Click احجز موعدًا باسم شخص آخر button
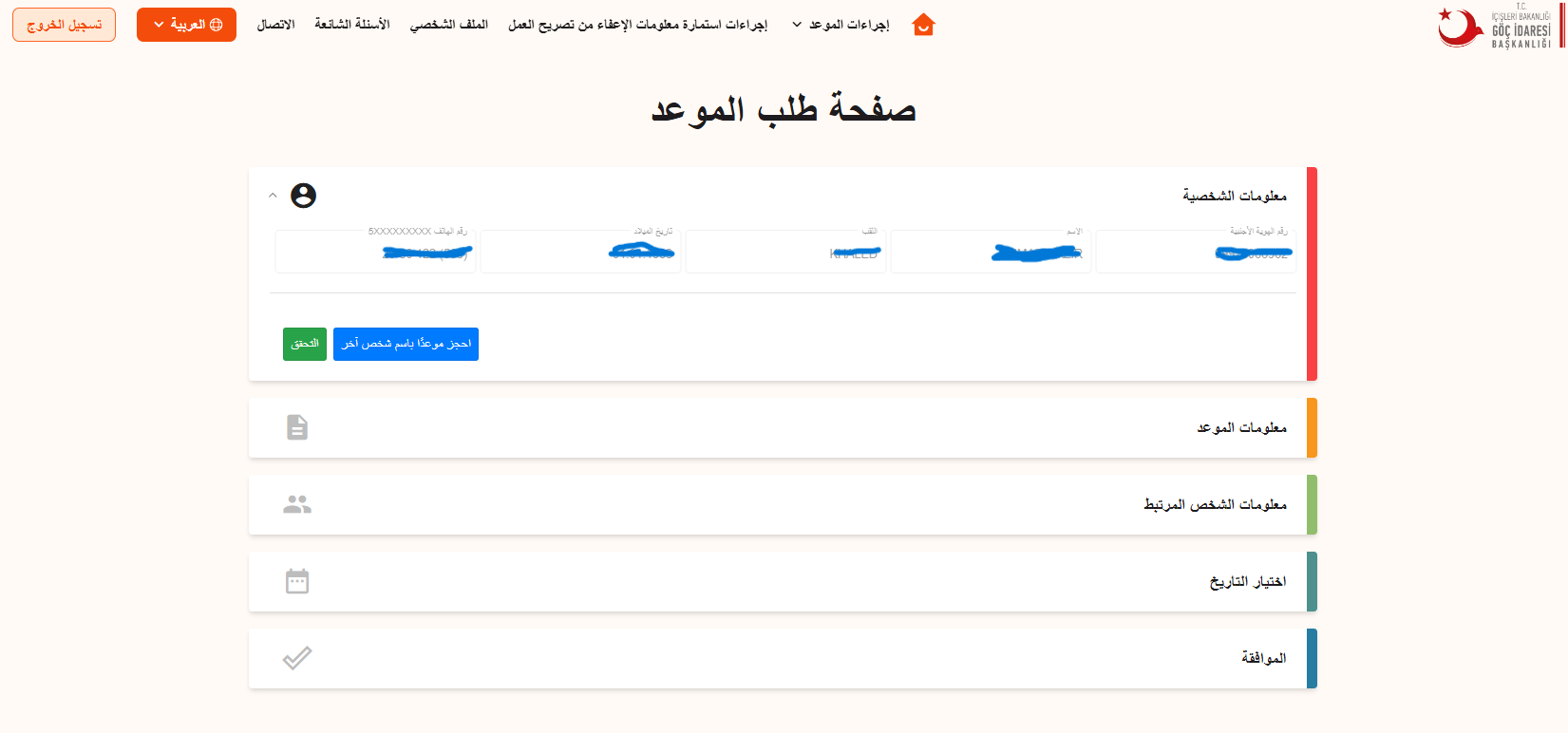1568x733 pixels. click(x=406, y=344)
